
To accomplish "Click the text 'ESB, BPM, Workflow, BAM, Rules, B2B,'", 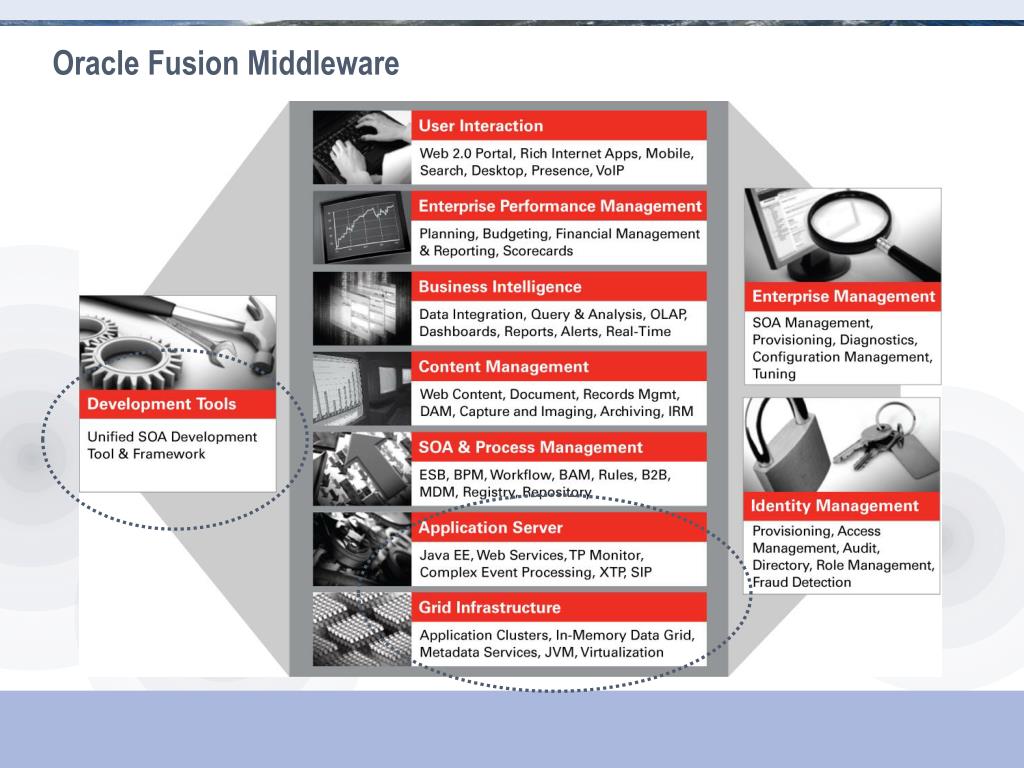I will pos(545,475).
